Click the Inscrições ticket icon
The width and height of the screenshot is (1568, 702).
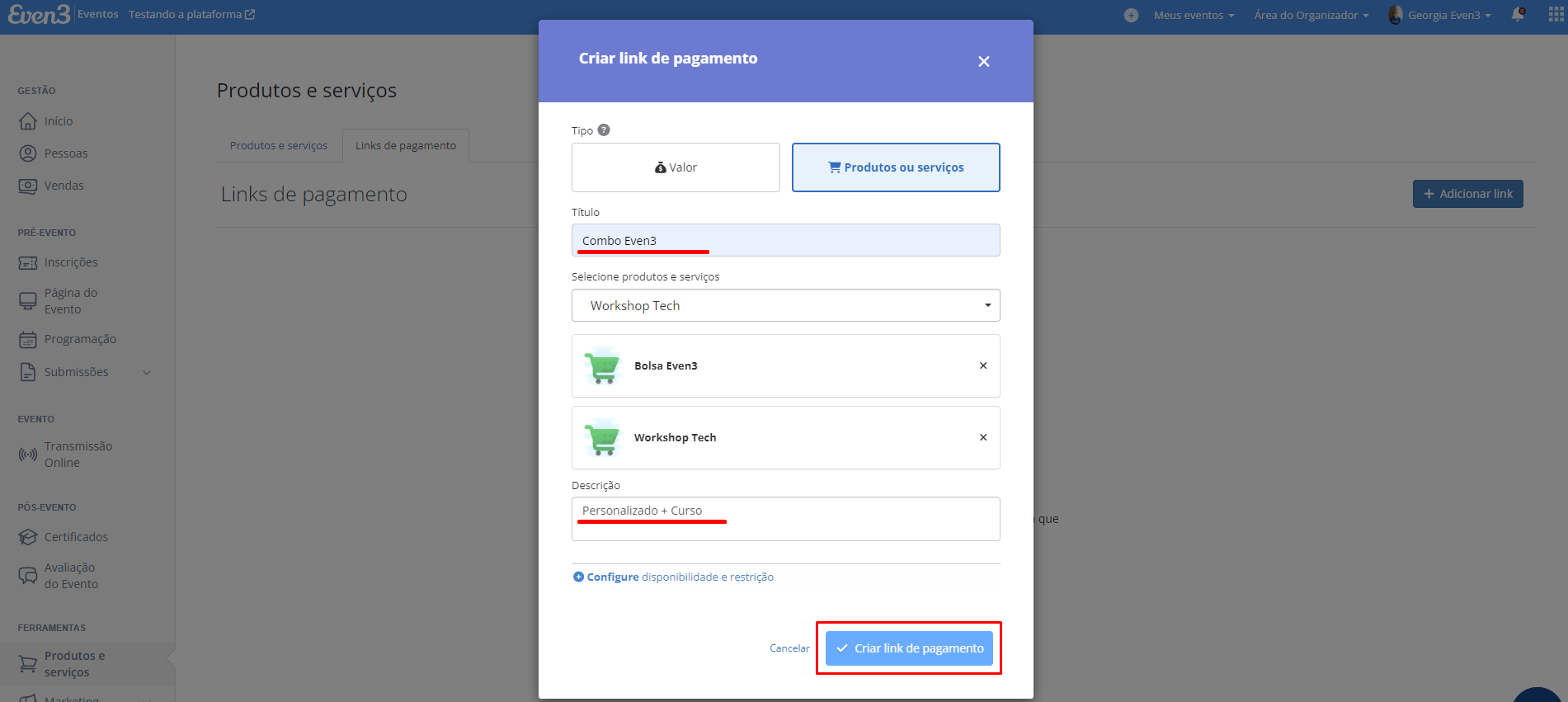point(27,262)
